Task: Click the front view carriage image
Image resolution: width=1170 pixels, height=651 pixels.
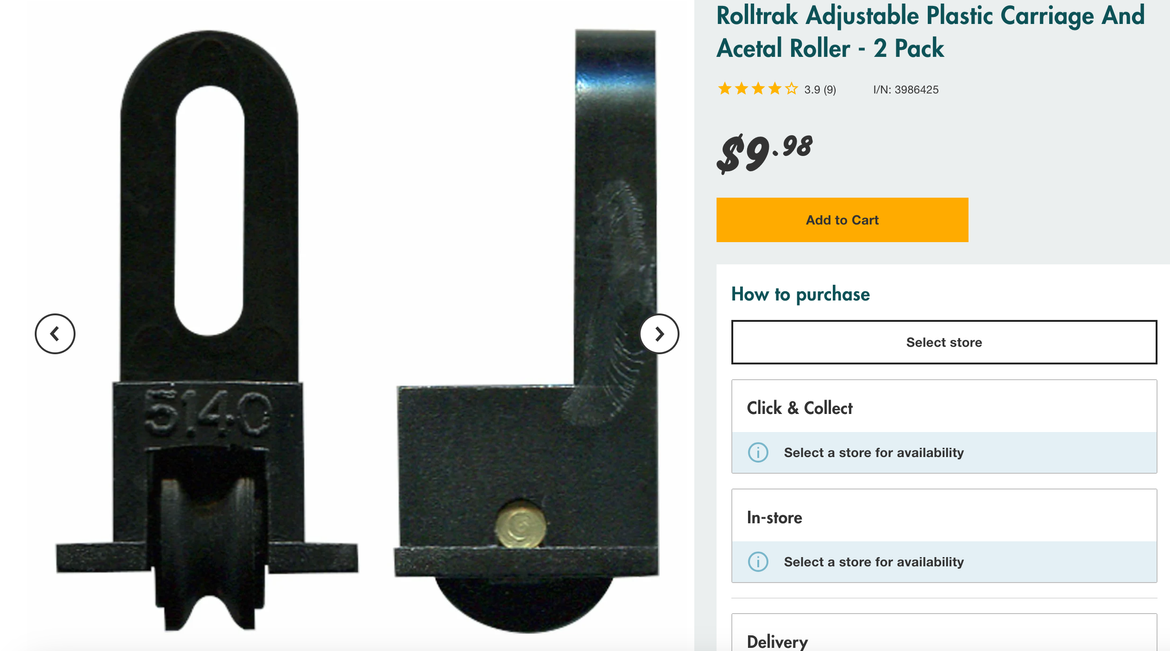Action: (x=207, y=332)
